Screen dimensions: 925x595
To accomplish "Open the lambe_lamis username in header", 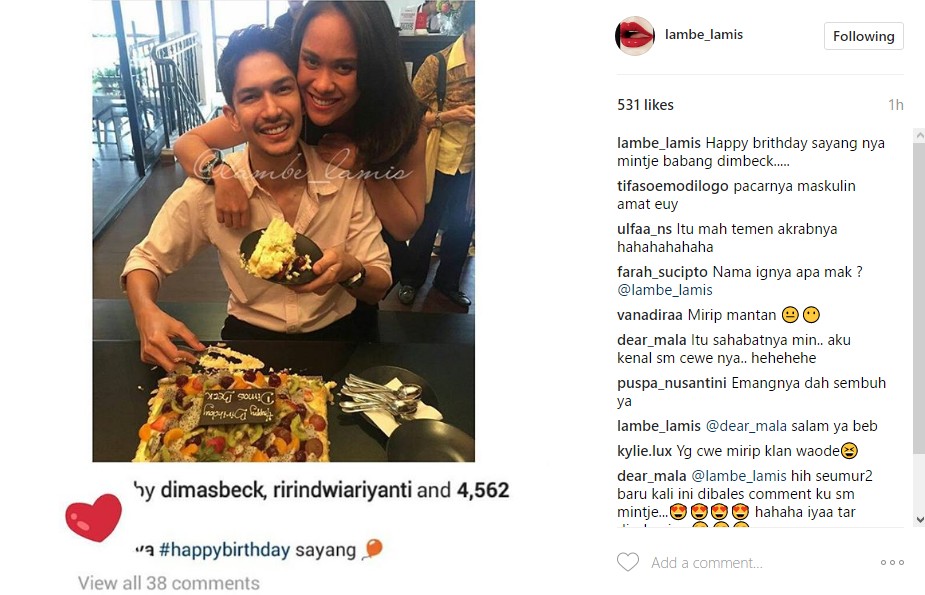I will pyautogui.click(x=703, y=35).
